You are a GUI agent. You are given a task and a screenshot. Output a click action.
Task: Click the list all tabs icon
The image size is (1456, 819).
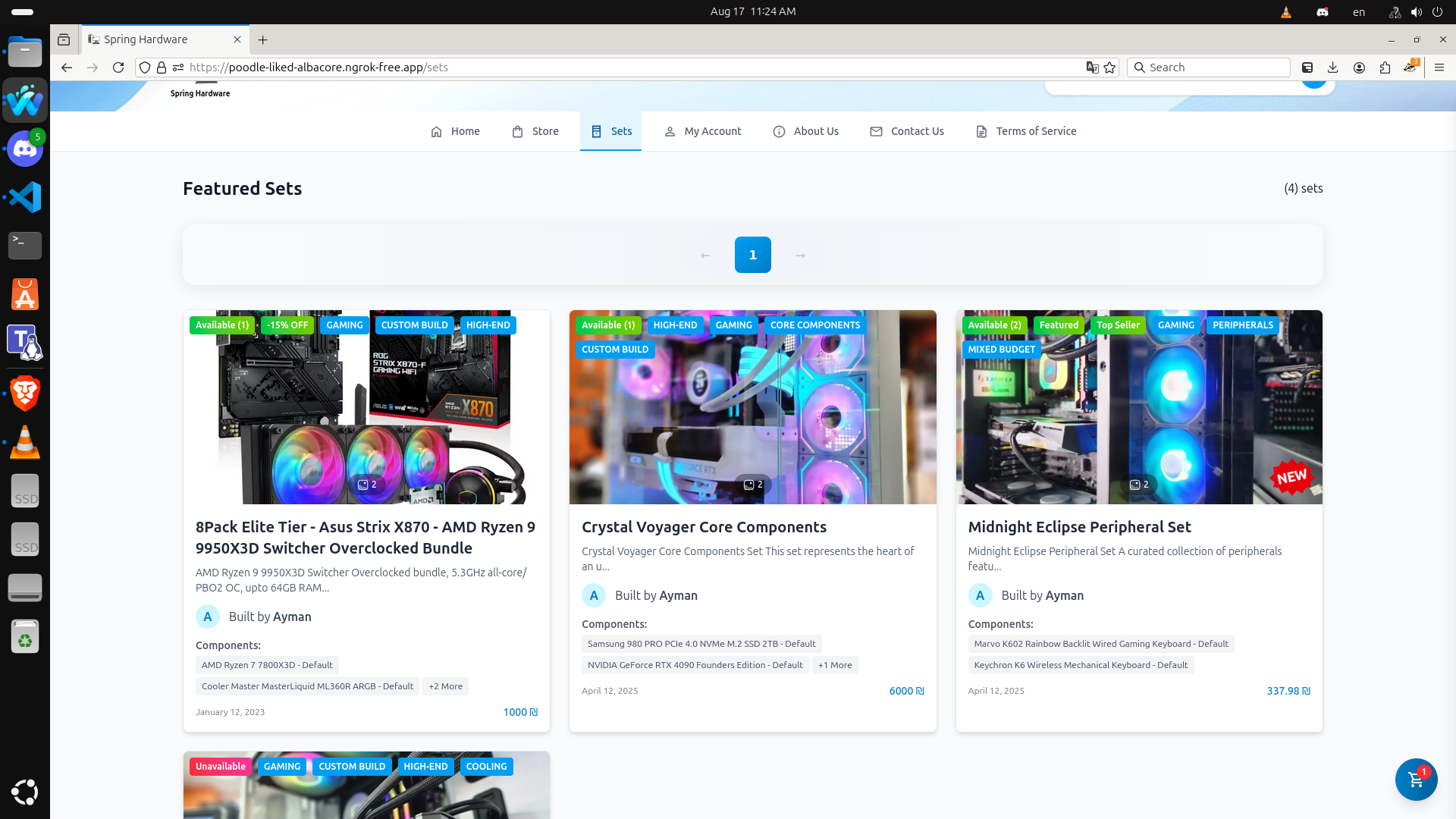pos(64,39)
